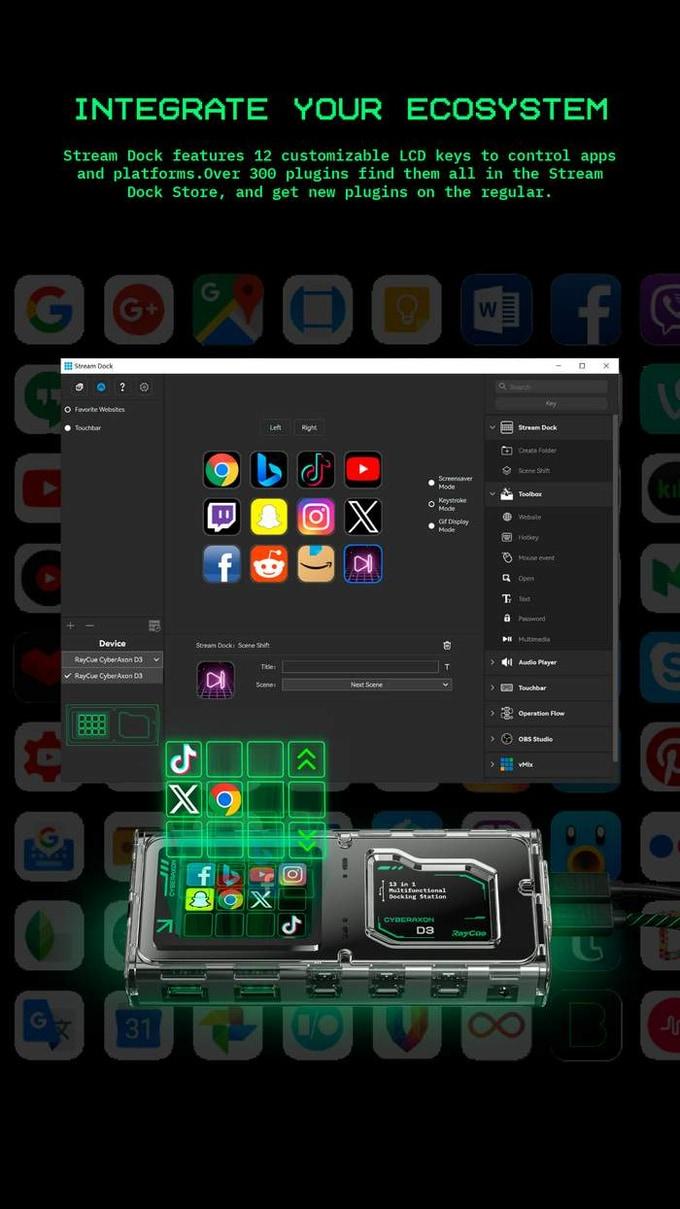Screen dimensions: 680x1209
Task: Switch to the green folder view icon
Action: [133, 724]
